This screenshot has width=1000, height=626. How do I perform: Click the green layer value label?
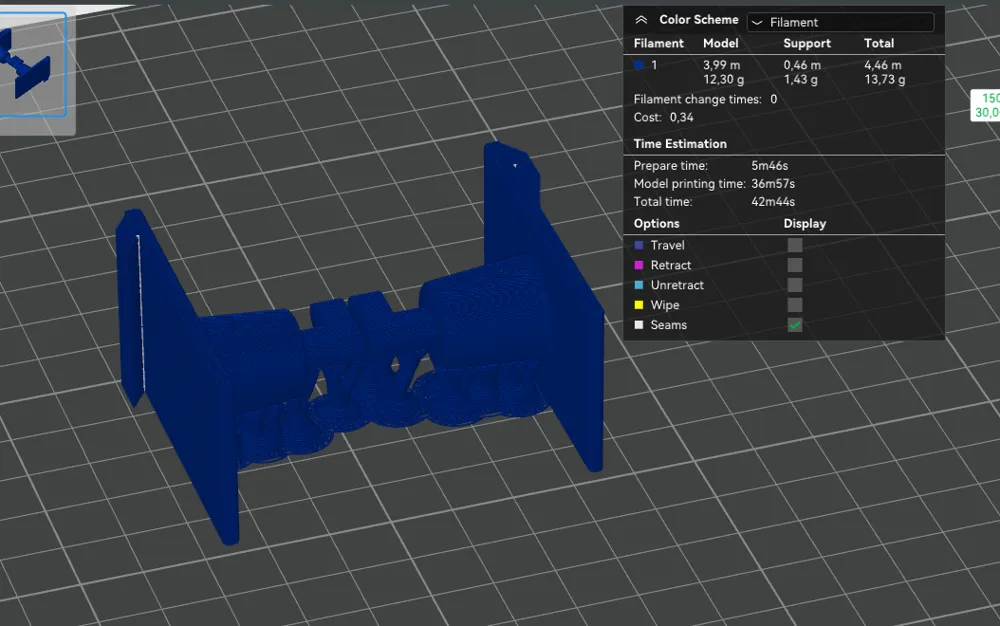pos(985,105)
